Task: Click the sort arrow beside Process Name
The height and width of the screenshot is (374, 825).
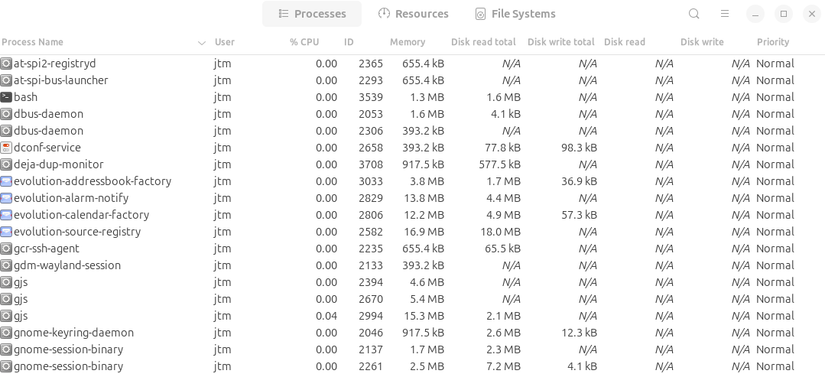Action: [x=202, y=43]
